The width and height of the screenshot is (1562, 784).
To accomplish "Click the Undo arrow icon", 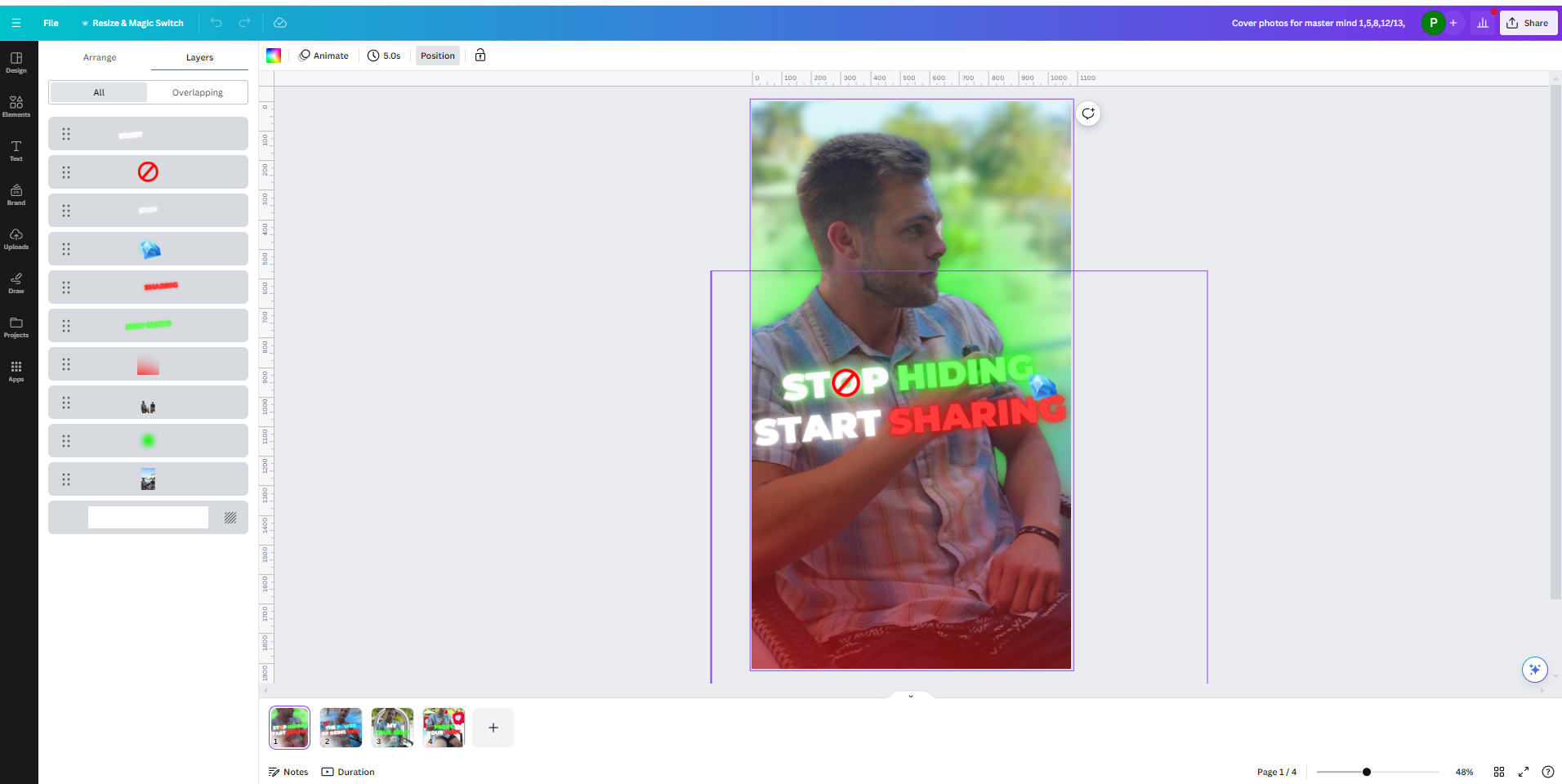I will (216, 23).
